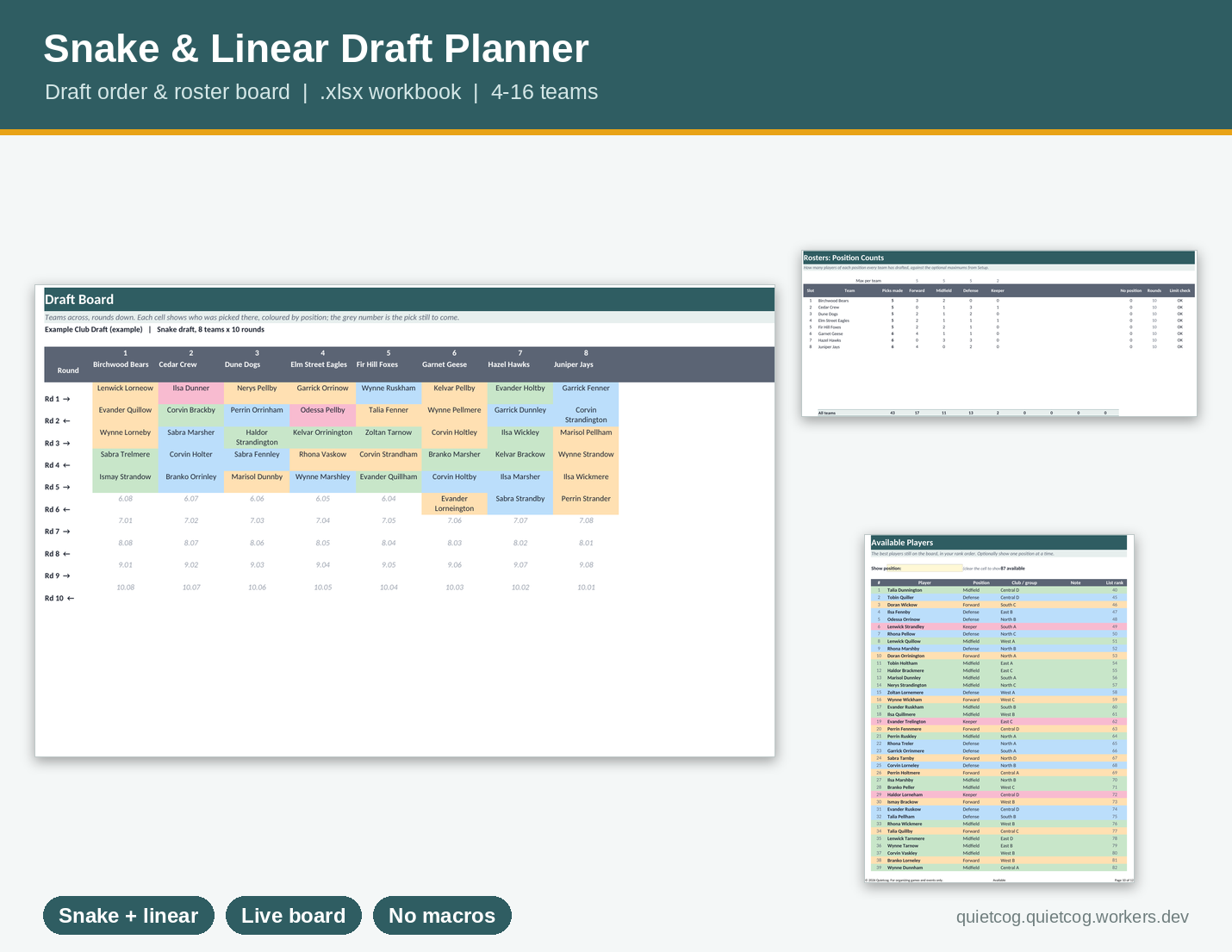Click the "Round" column header in Draft Board
1232x952 pixels.
tap(68, 370)
